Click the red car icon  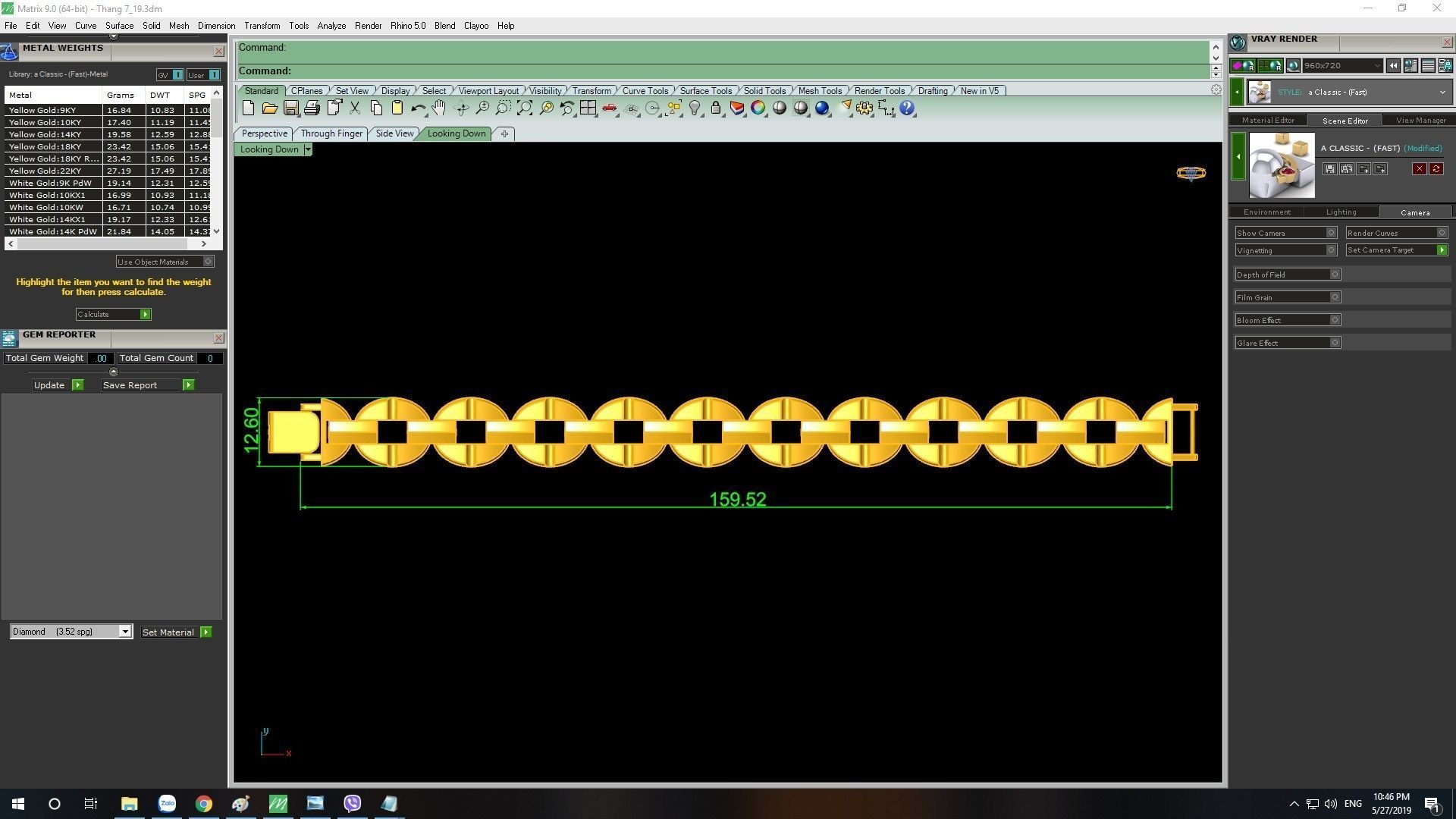click(x=610, y=108)
